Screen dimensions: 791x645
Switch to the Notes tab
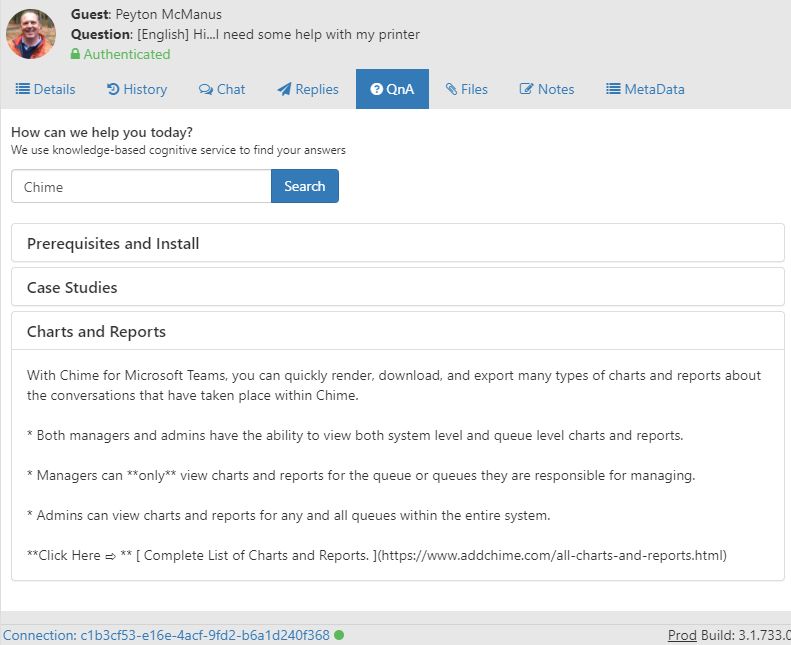point(547,89)
